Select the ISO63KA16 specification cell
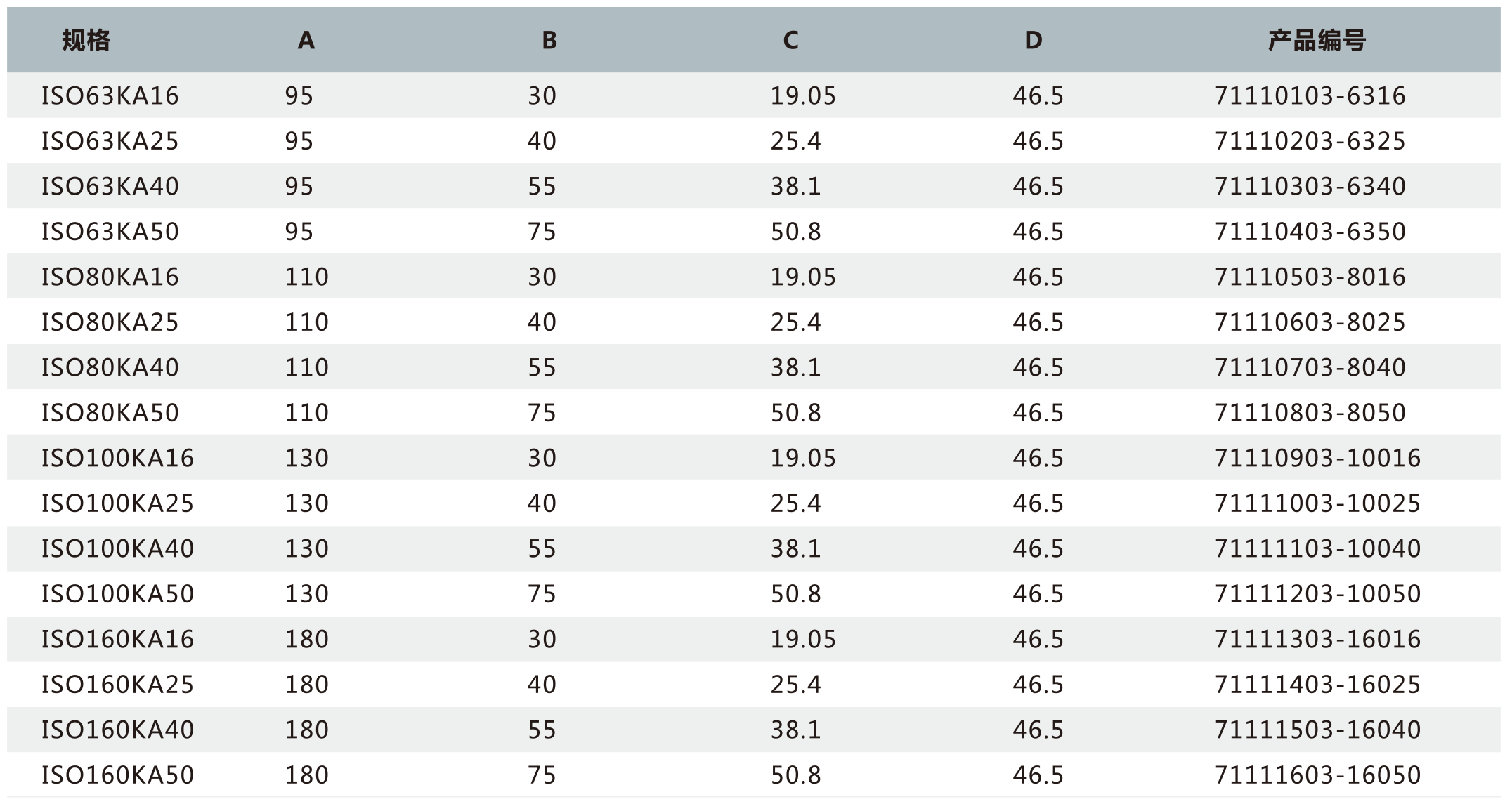Screen dimensions: 1512x804 tap(110, 95)
